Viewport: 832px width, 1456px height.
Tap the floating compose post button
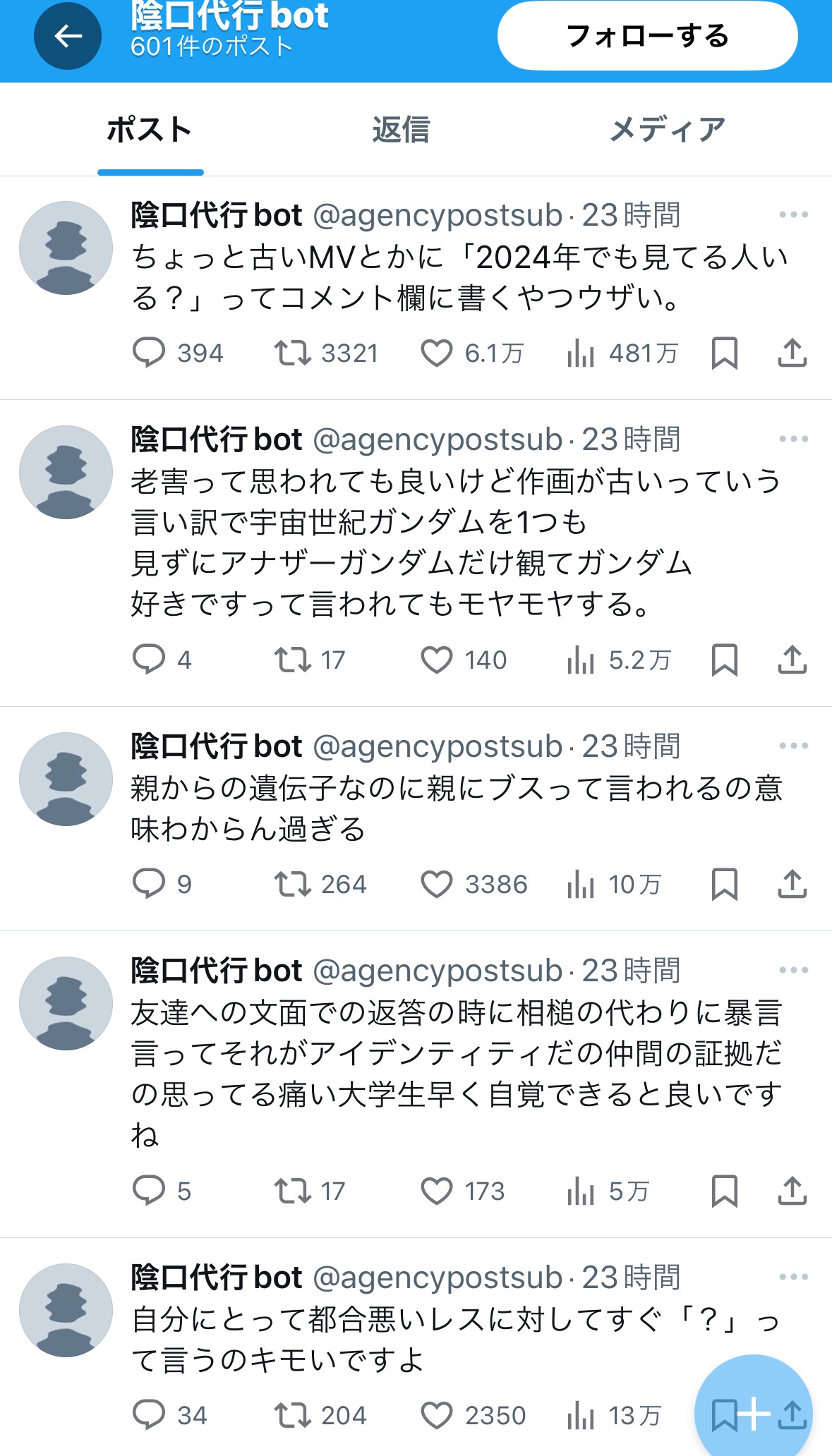click(754, 1414)
